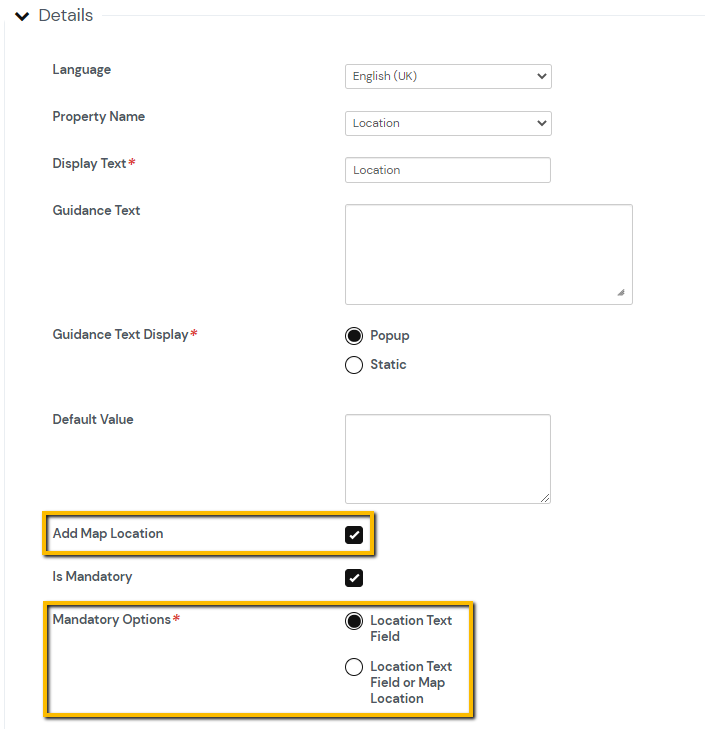
Task: Click the Guidance Text resize handle
Action: [x=621, y=293]
